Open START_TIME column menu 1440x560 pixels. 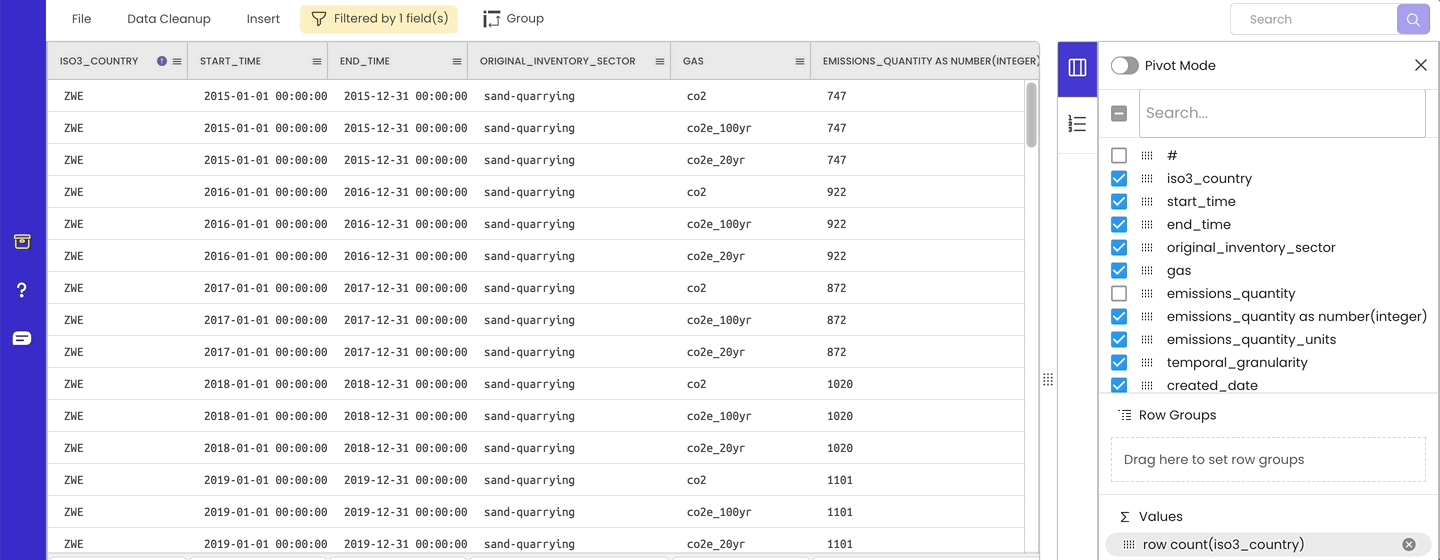pos(317,62)
